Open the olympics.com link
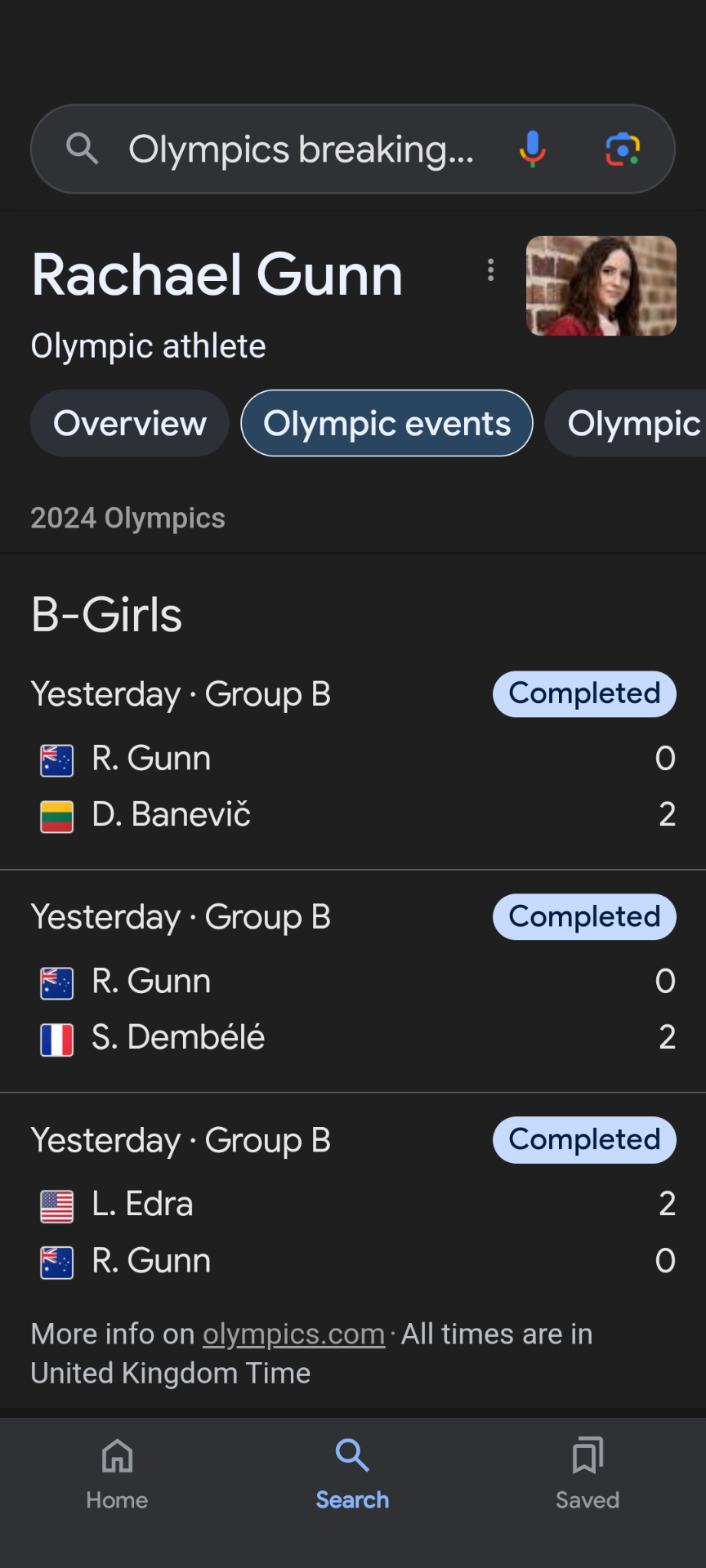Image resolution: width=706 pixels, height=1568 pixels. tap(293, 1334)
